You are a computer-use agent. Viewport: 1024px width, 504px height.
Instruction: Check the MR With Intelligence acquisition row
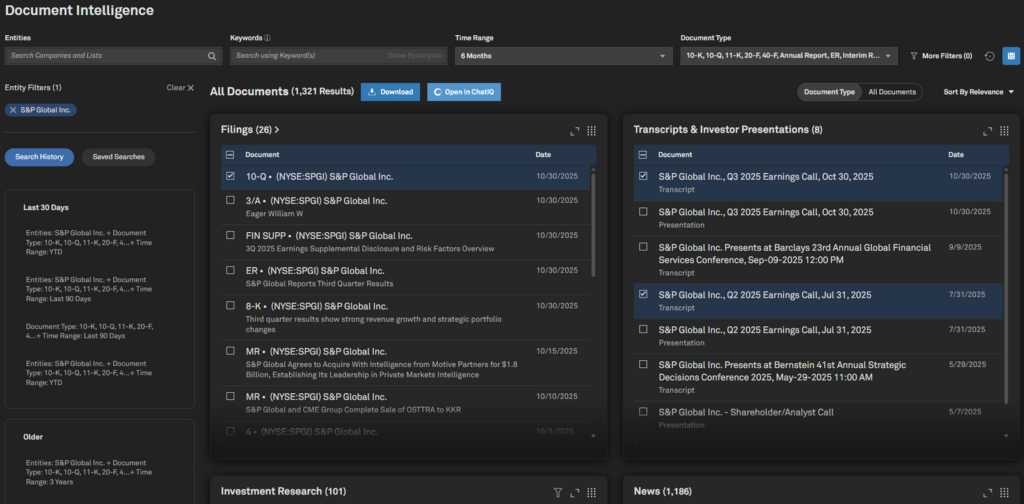pyautogui.click(x=230, y=351)
